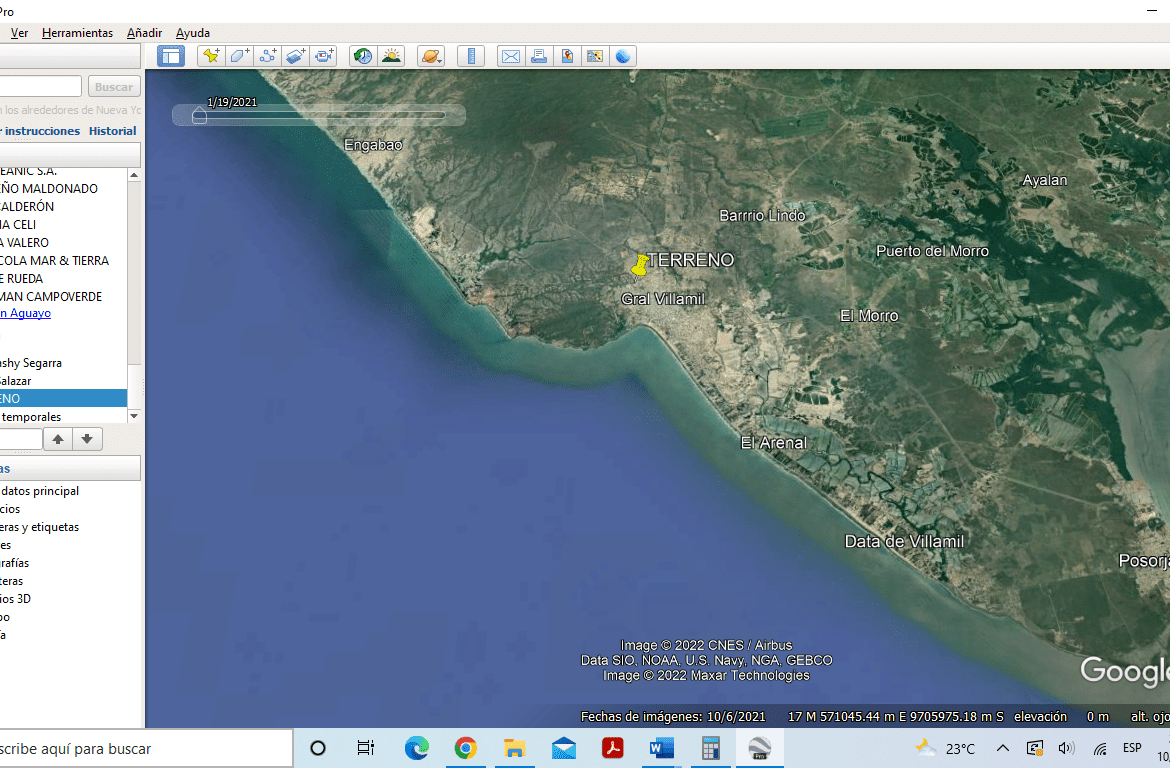Click the Data de Villamil label
The image size is (1170, 768).
(x=904, y=541)
